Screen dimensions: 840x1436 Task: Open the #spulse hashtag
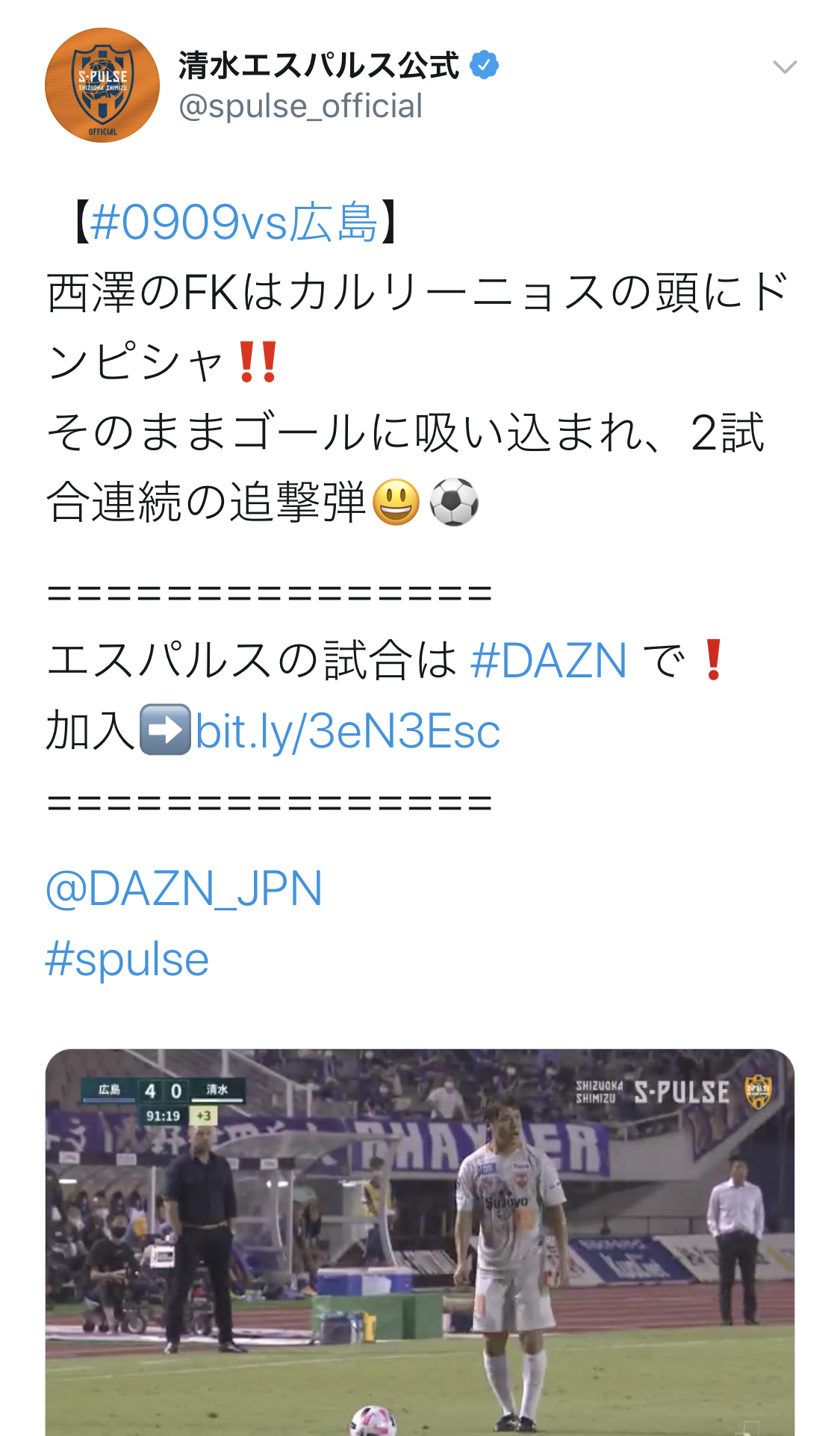tap(127, 959)
